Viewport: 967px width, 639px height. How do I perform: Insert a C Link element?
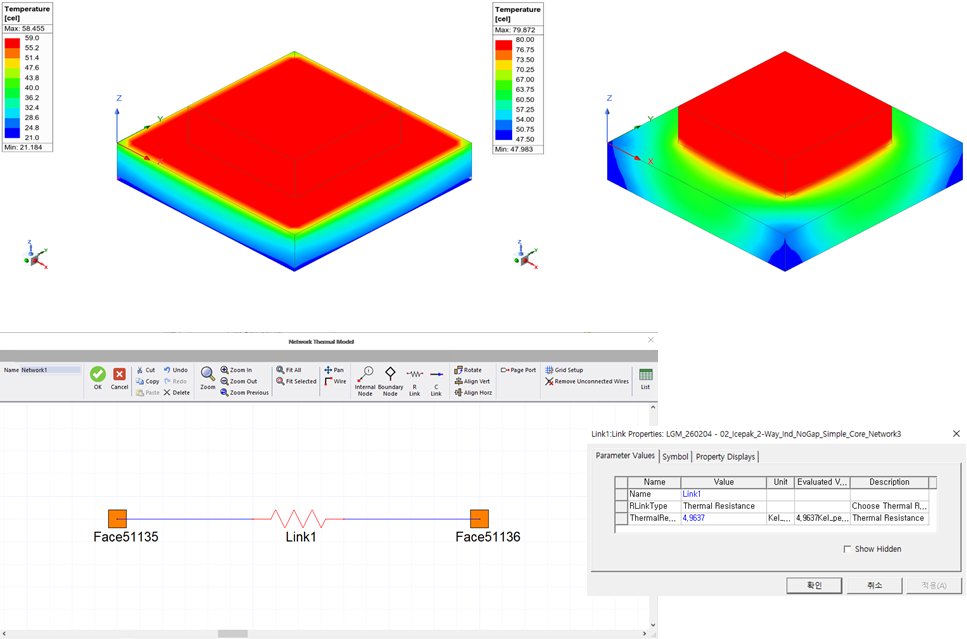point(436,374)
